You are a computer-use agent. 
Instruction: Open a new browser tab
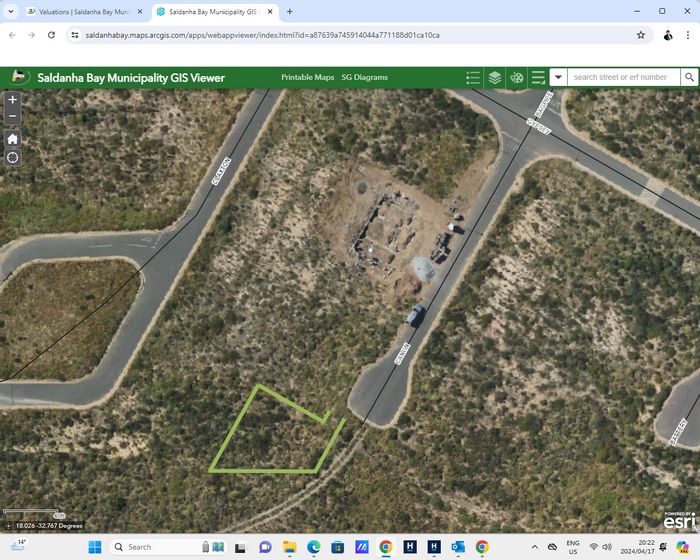click(290, 12)
